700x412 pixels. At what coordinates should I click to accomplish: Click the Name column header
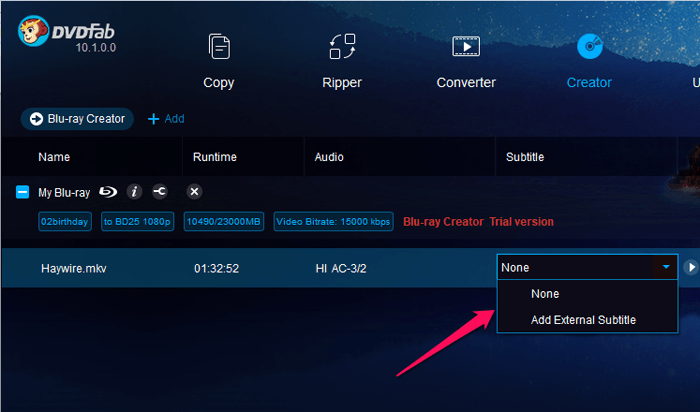pyautogui.click(x=54, y=157)
